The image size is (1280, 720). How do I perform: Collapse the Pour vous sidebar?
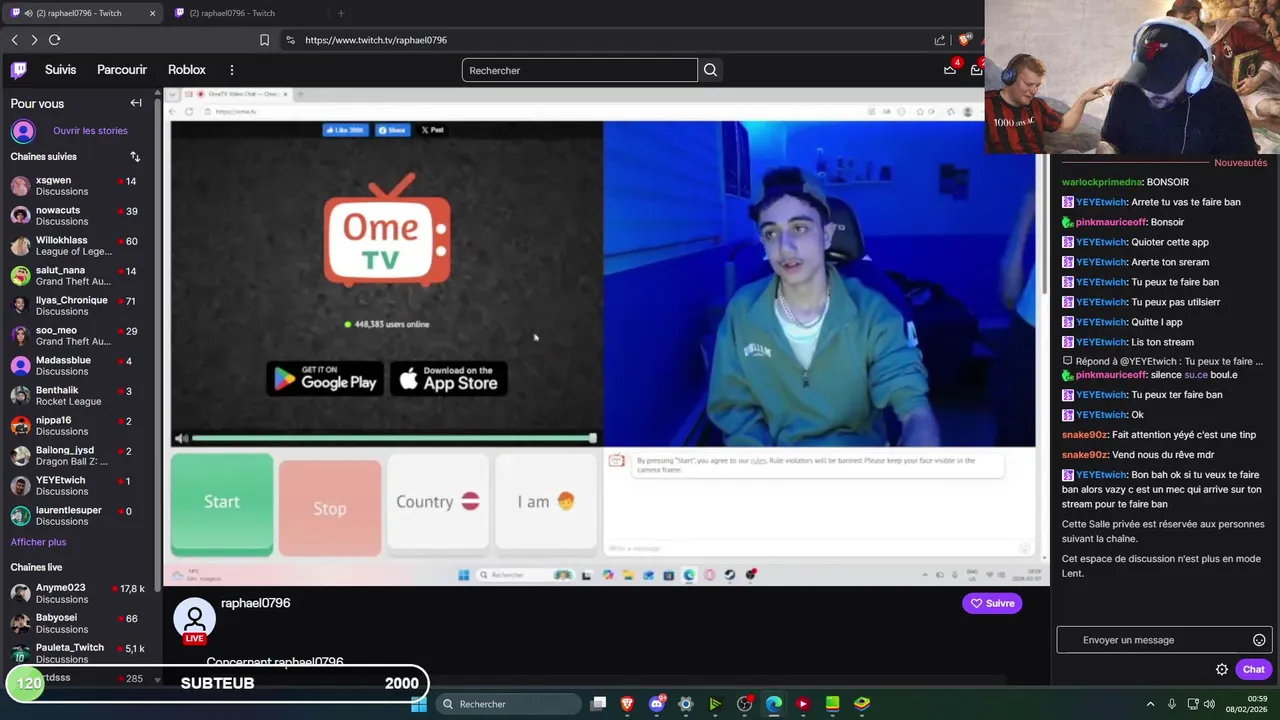coord(136,103)
